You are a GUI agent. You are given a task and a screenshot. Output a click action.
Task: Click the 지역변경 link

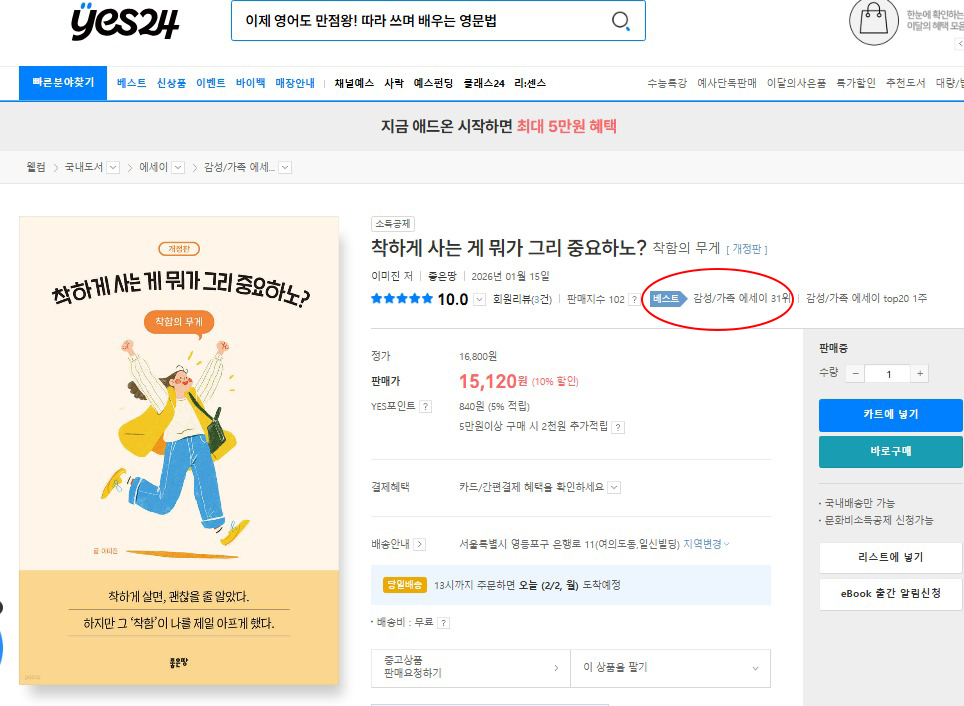[706, 545]
